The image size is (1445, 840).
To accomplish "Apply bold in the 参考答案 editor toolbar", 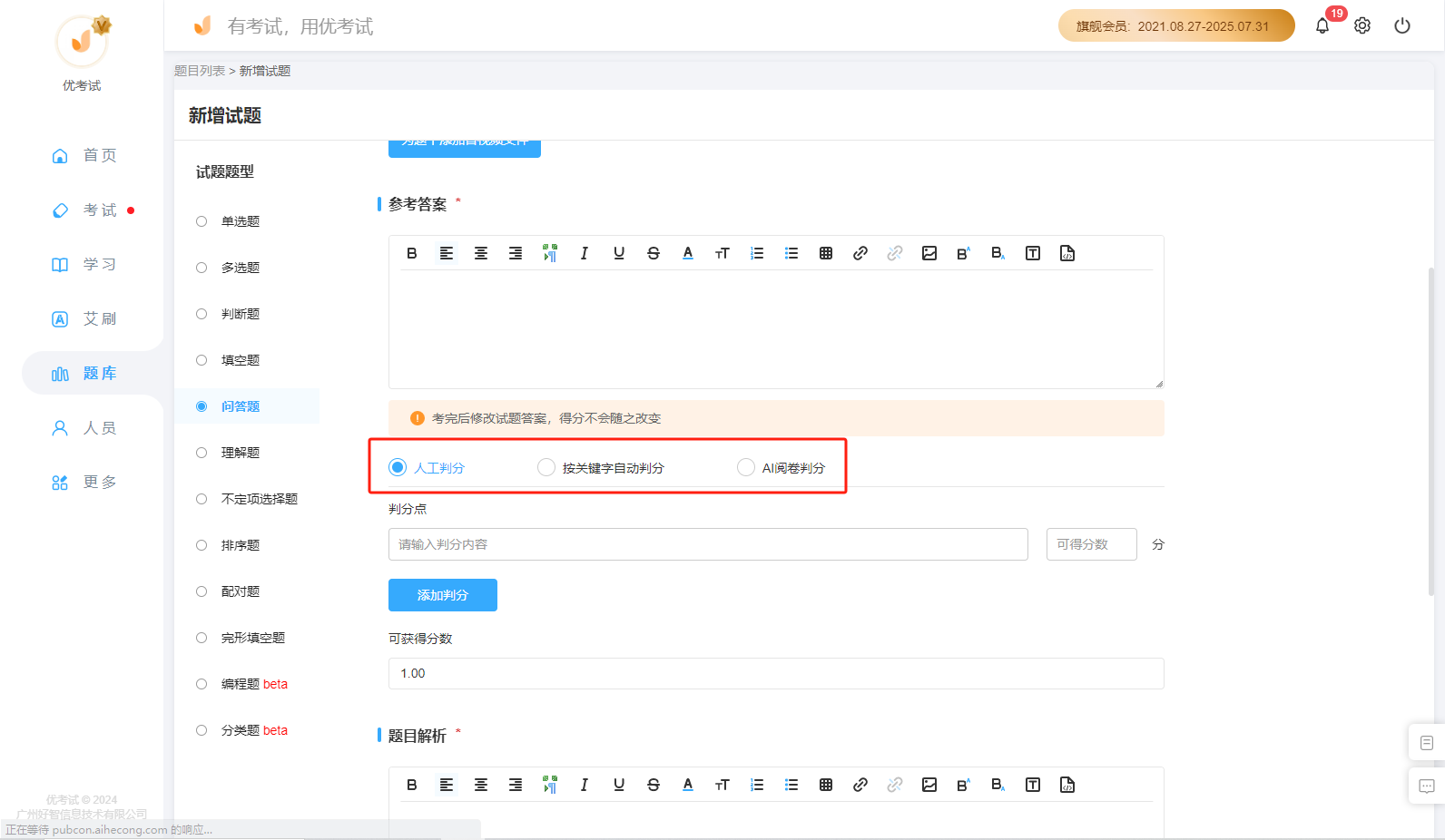I will (x=412, y=253).
